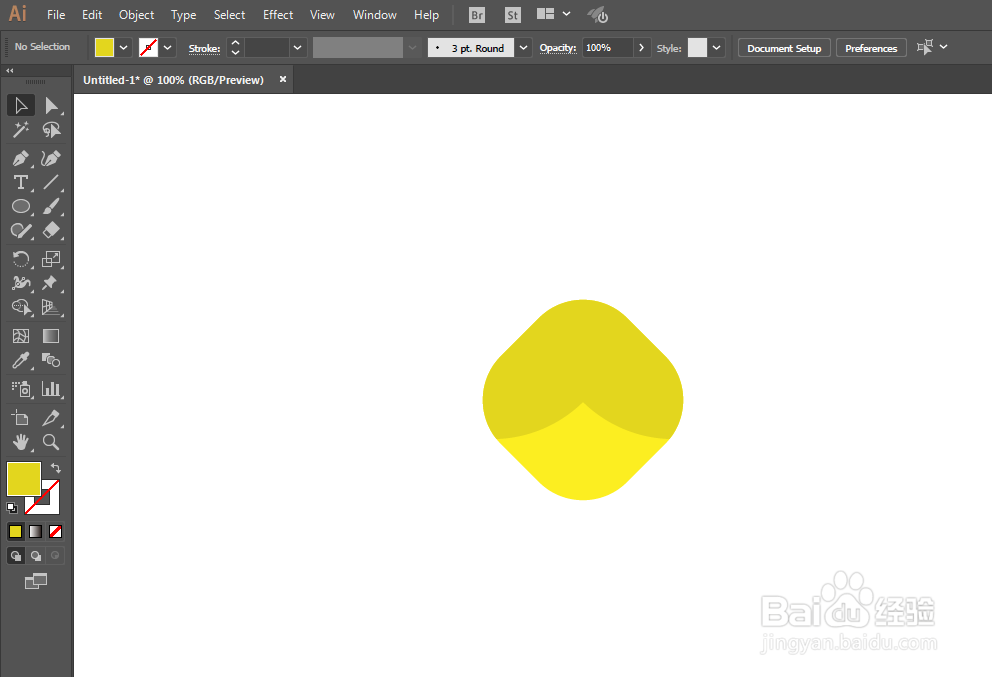This screenshot has height=677, width=992.
Task: Select the Selection tool (black arrow)
Action: click(21, 105)
